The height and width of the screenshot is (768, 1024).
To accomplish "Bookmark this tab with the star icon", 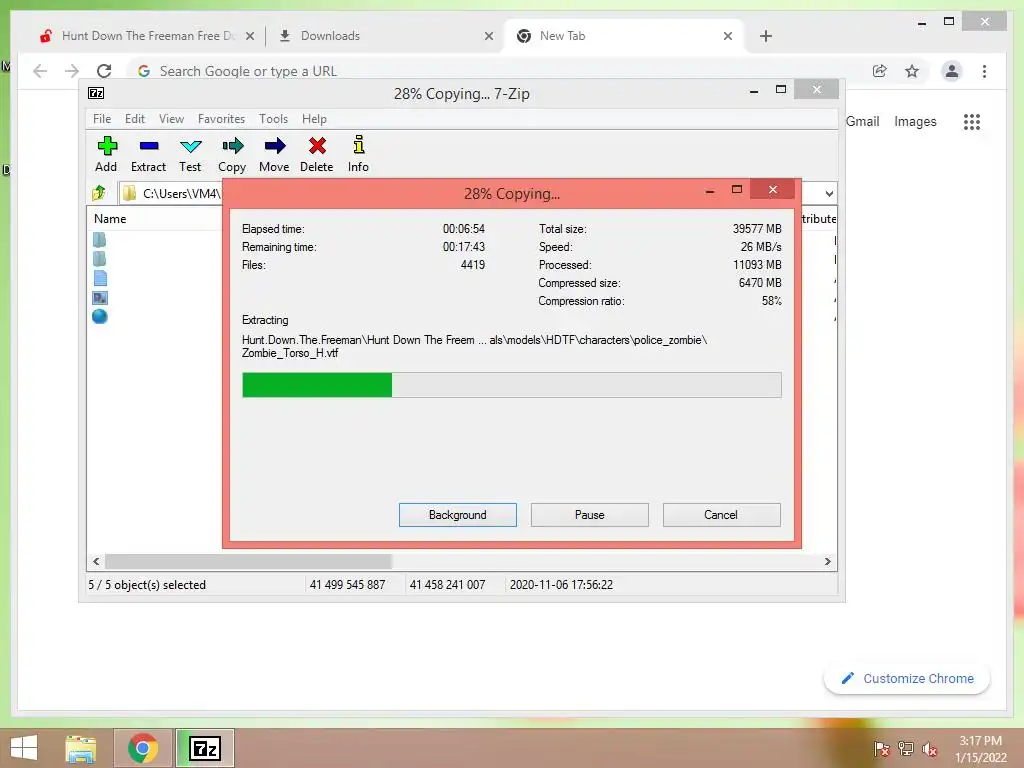I will pyautogui.click(x=912, y=71).
